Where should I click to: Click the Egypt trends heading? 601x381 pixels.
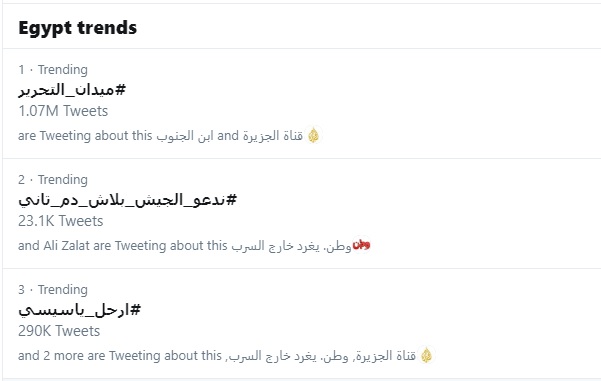(x=78, y=28)
